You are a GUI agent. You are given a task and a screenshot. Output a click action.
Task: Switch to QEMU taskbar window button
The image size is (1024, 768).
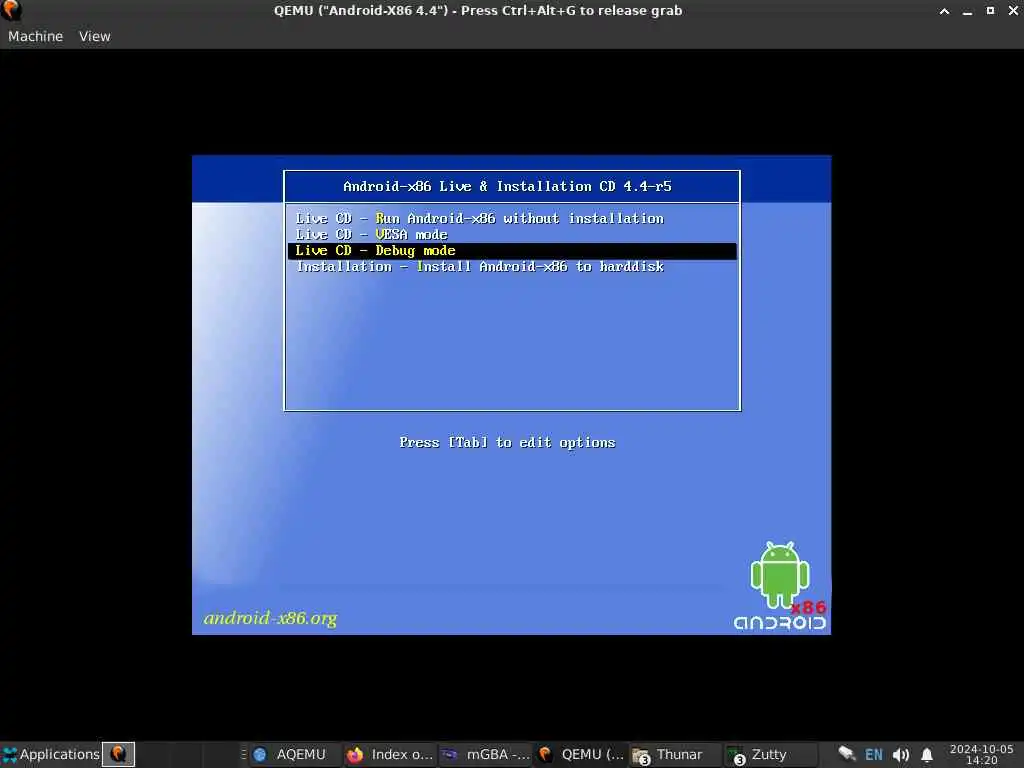pyautogui.click(x=581, y=754)
